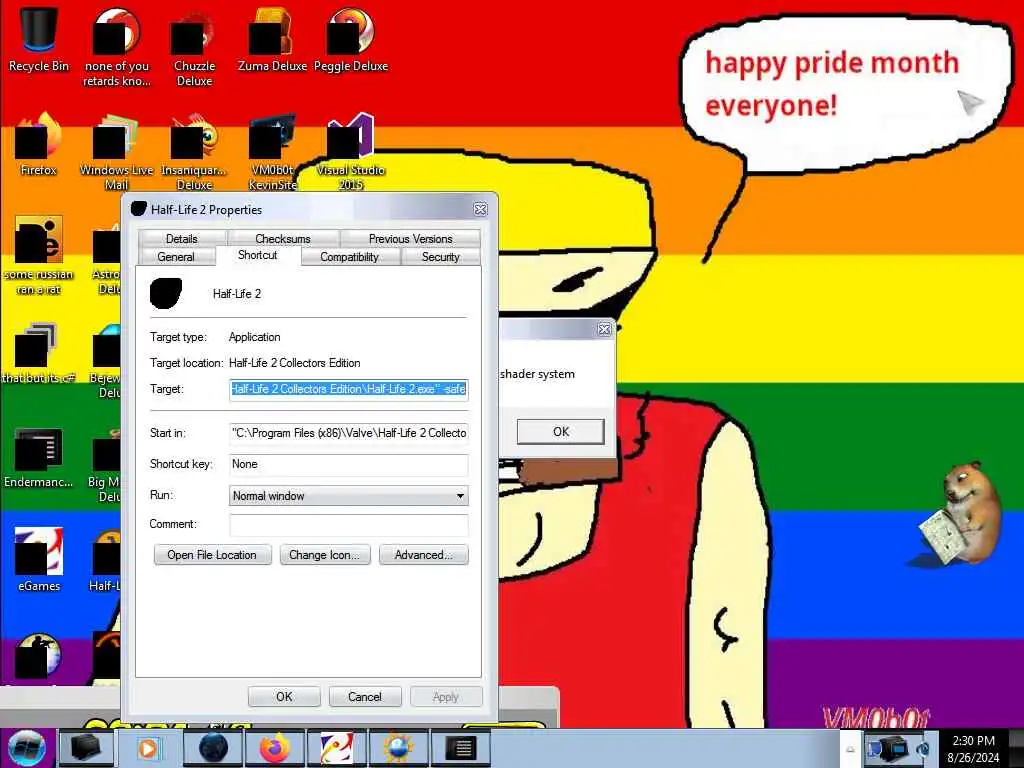Viewport: 1024px width, 768px height.
Task: Cancel the Half-Life 2 Properties dialog
Action: click(364, 697)
